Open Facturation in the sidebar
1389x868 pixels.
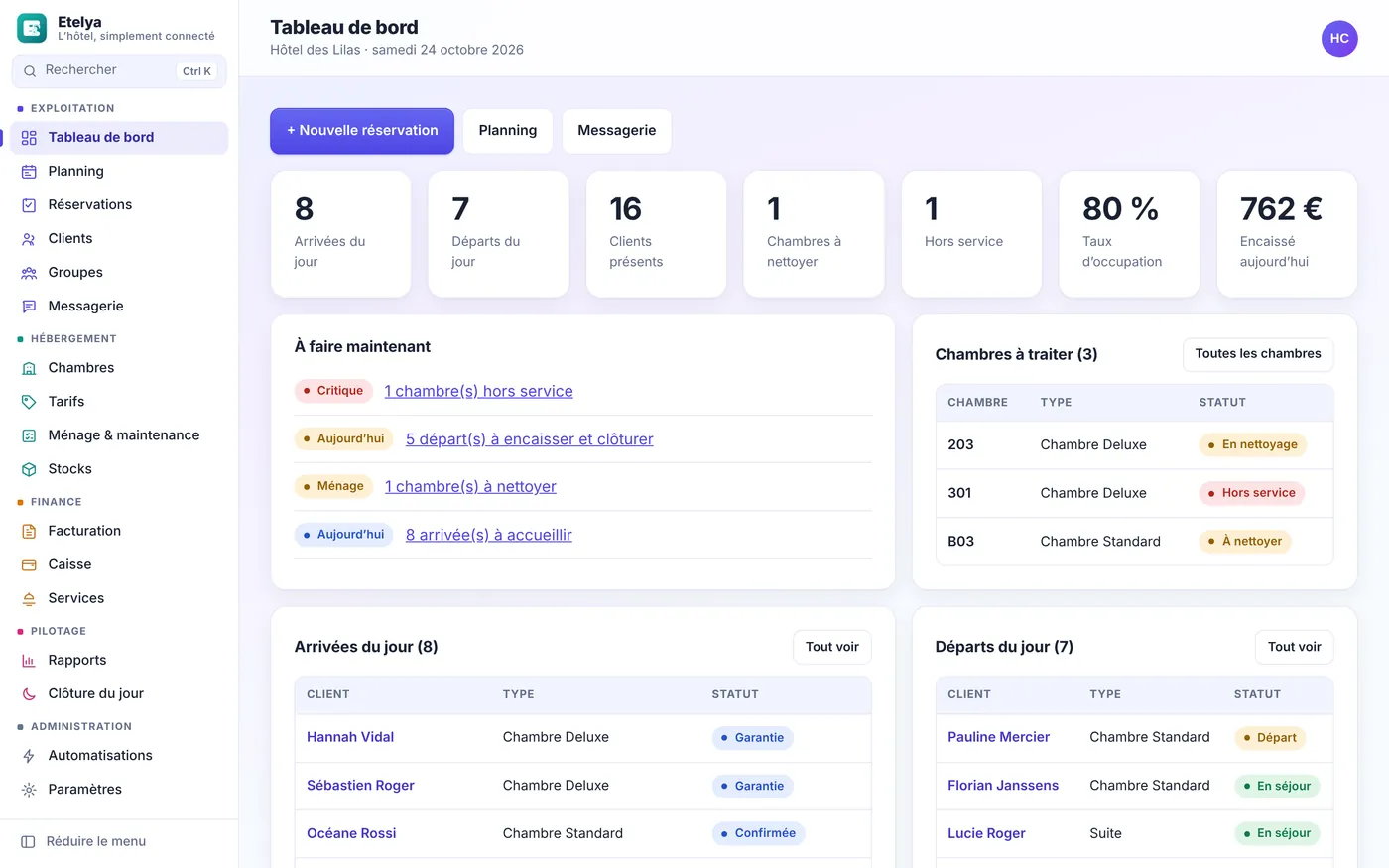click(119, 531)
